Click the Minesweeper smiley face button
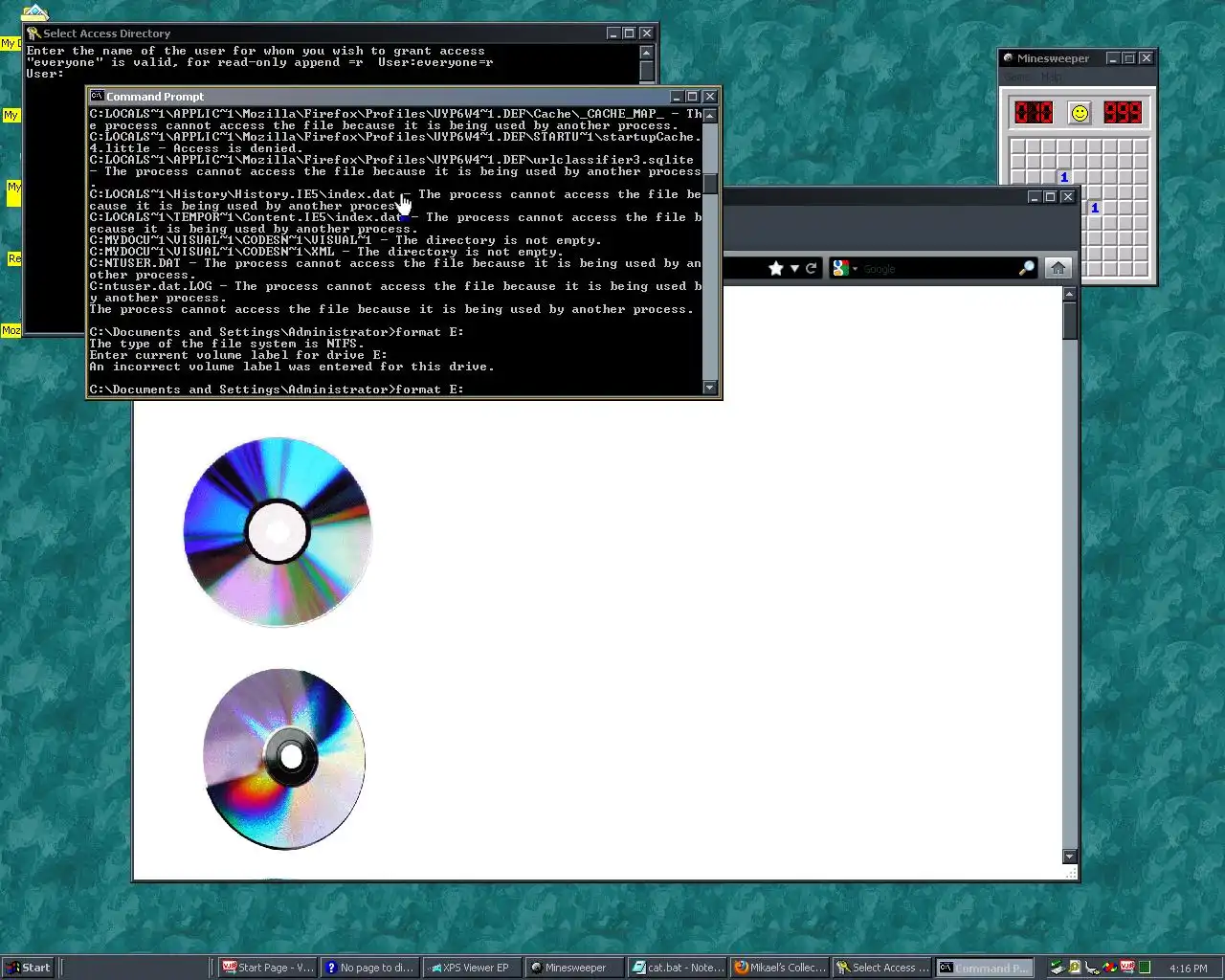The width and height of the screenshot is (1225, 980). [1080, 113]
